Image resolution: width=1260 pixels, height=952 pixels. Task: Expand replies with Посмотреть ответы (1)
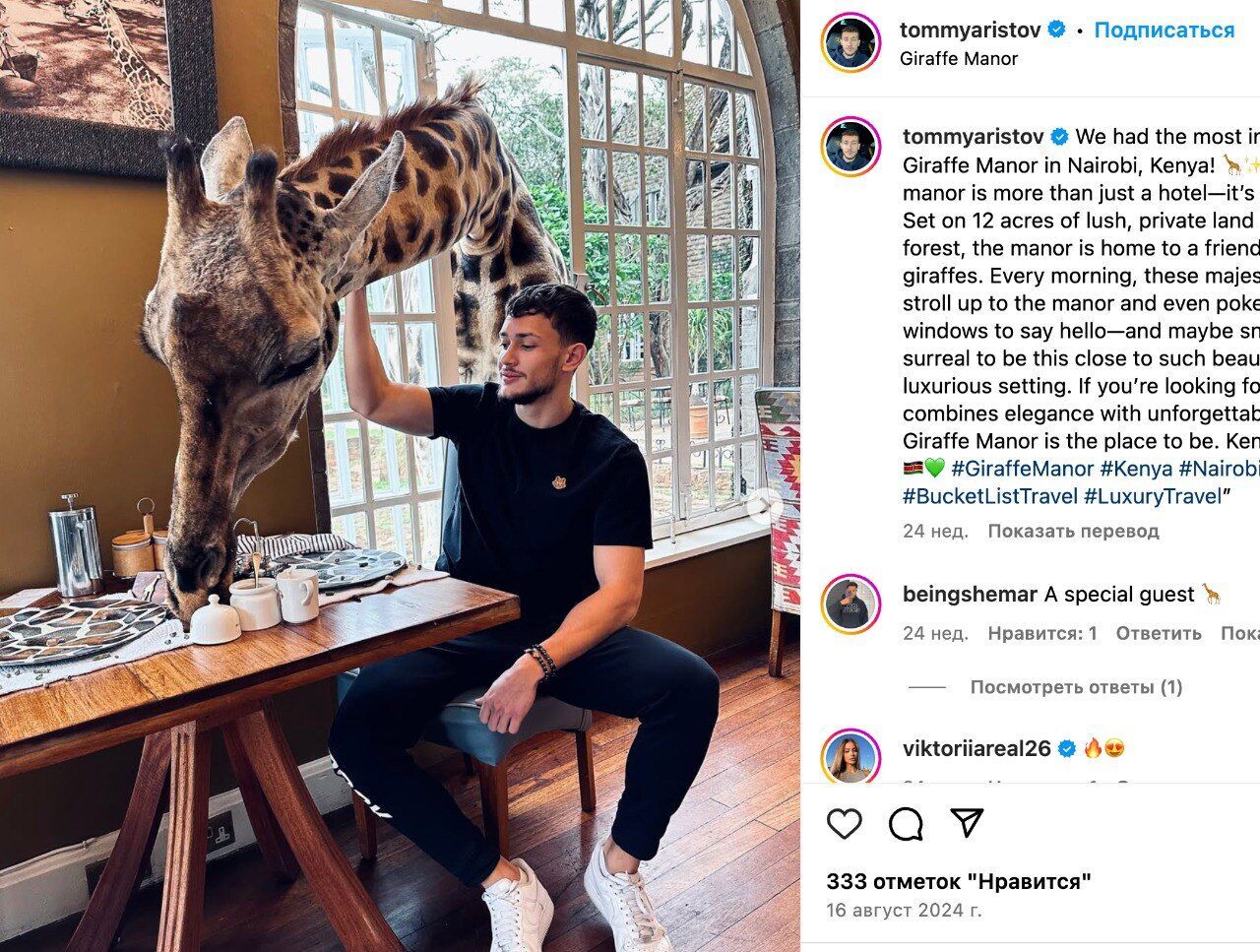click(x=1076, y=687)
